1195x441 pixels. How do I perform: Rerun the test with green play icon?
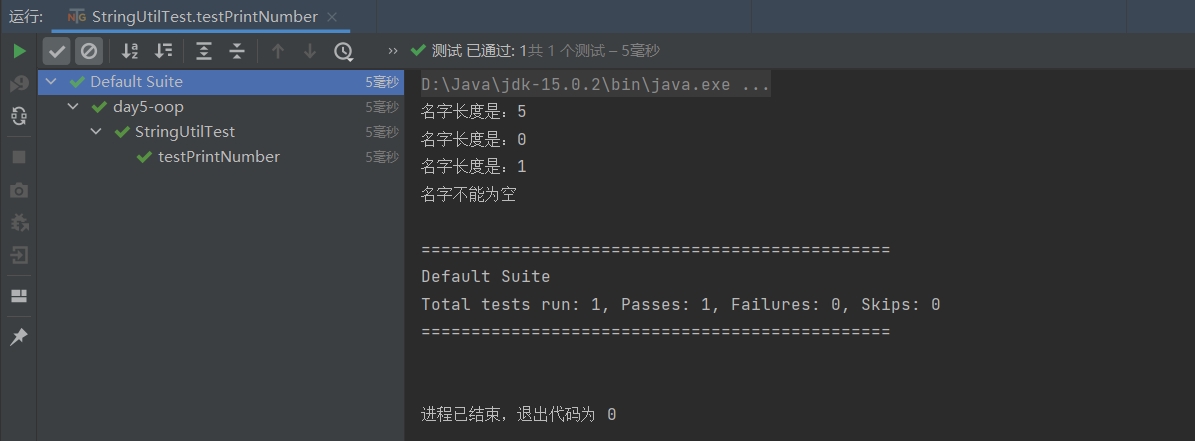(19, 51)
